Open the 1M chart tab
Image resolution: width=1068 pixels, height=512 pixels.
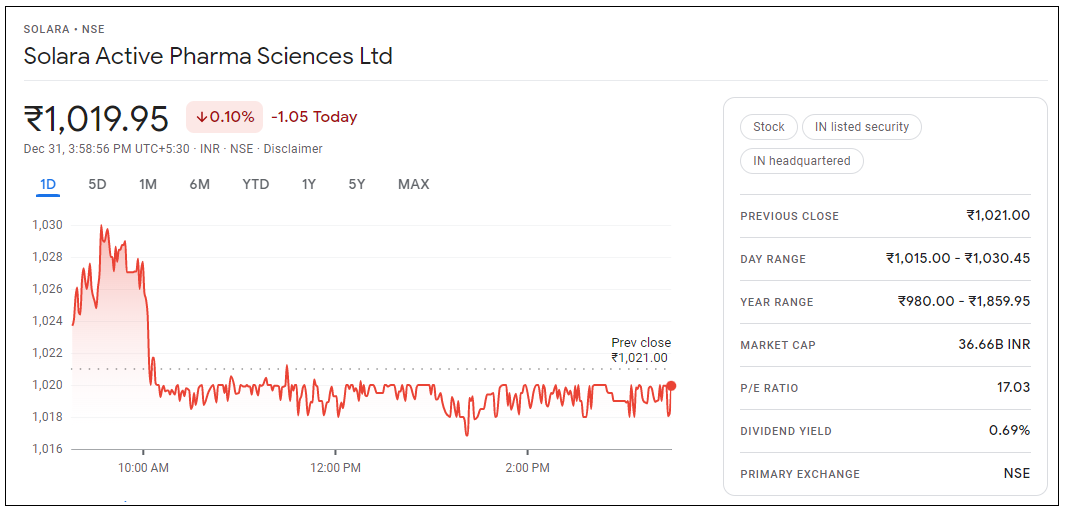coord(148,185)
